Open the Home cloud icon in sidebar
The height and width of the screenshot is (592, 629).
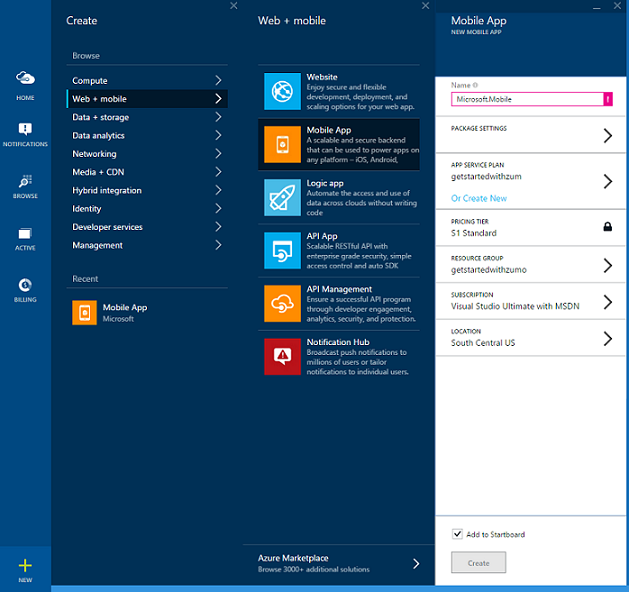25,78
